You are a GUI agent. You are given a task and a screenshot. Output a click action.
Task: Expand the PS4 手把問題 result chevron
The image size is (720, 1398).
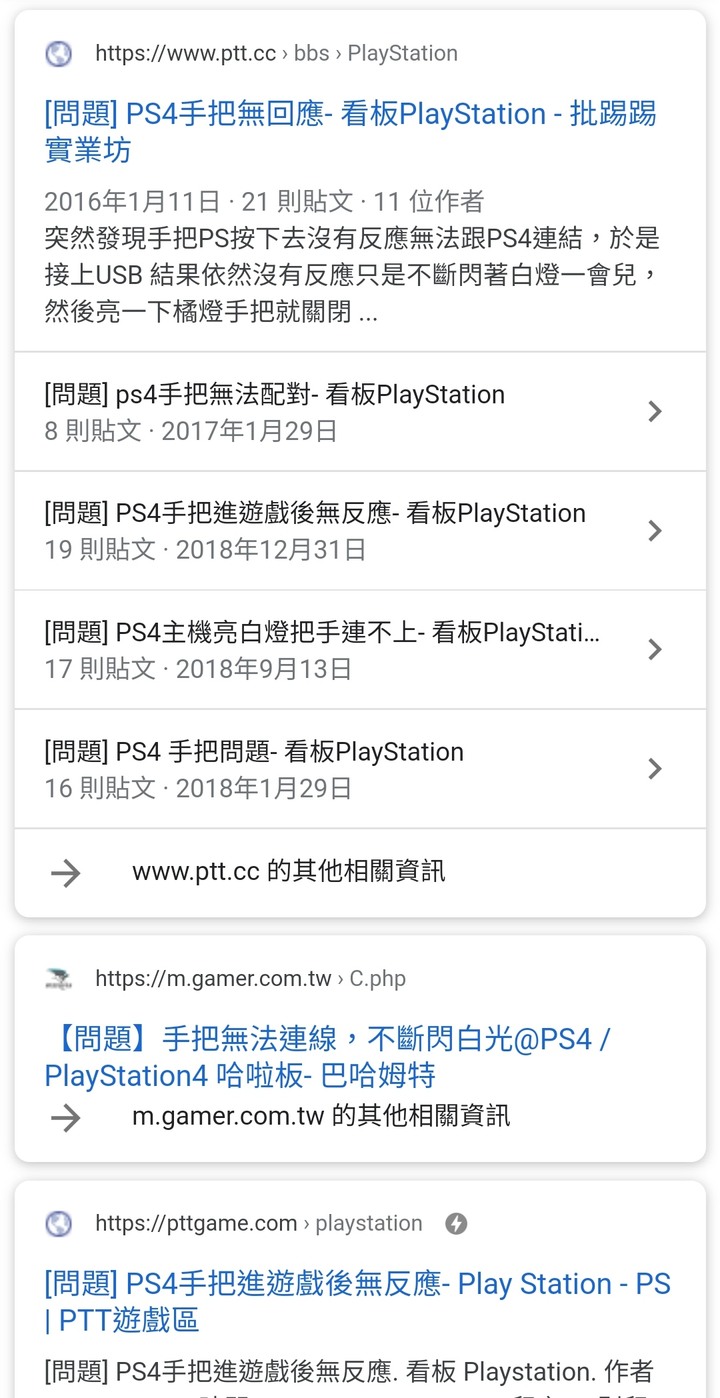tap(655, 768)
